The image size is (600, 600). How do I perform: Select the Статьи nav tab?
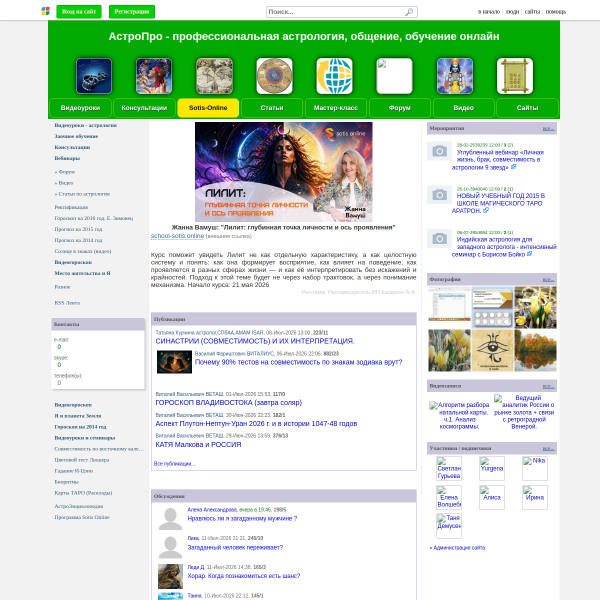pyautogui.click(x=272, y=108)
